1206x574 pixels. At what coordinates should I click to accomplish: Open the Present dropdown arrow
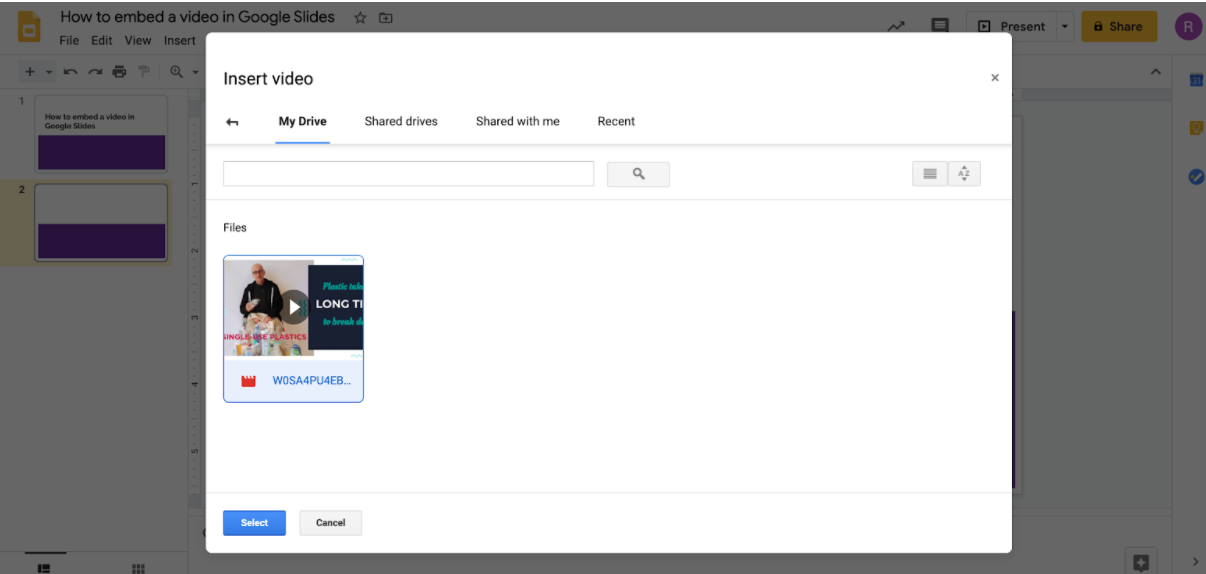(1065, 27)
